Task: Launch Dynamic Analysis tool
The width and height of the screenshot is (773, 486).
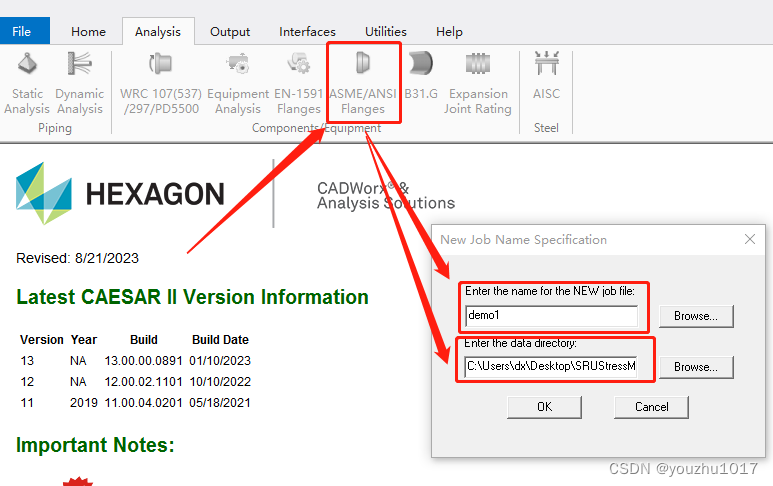Action: coord(79,83)
